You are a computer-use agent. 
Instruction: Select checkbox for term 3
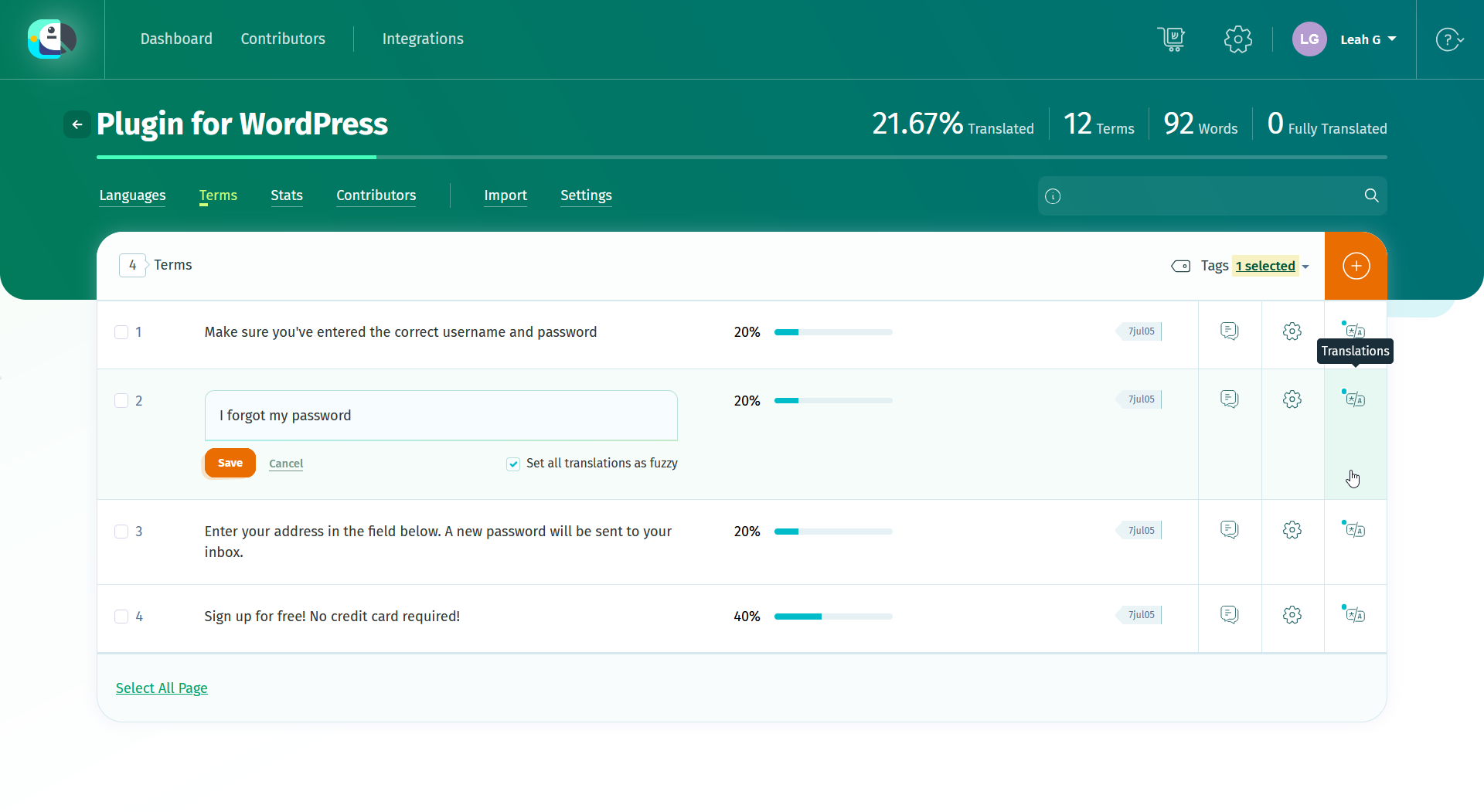121,532
